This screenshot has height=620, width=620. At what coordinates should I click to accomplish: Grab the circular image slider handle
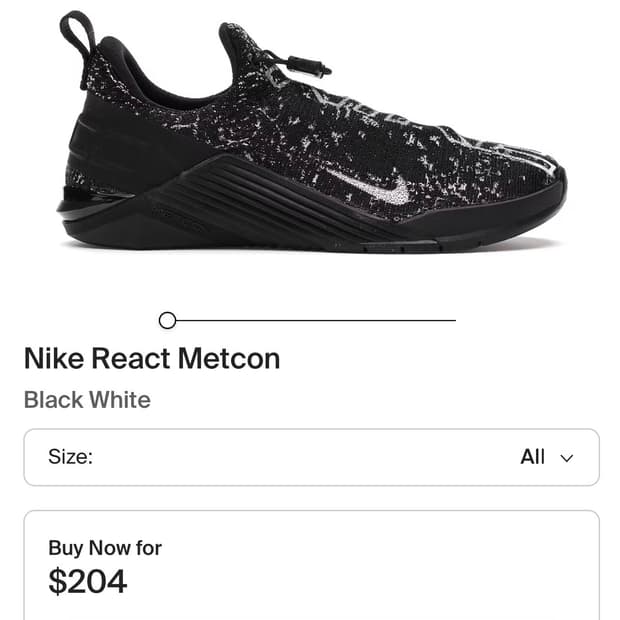click(x=167, y=320)
